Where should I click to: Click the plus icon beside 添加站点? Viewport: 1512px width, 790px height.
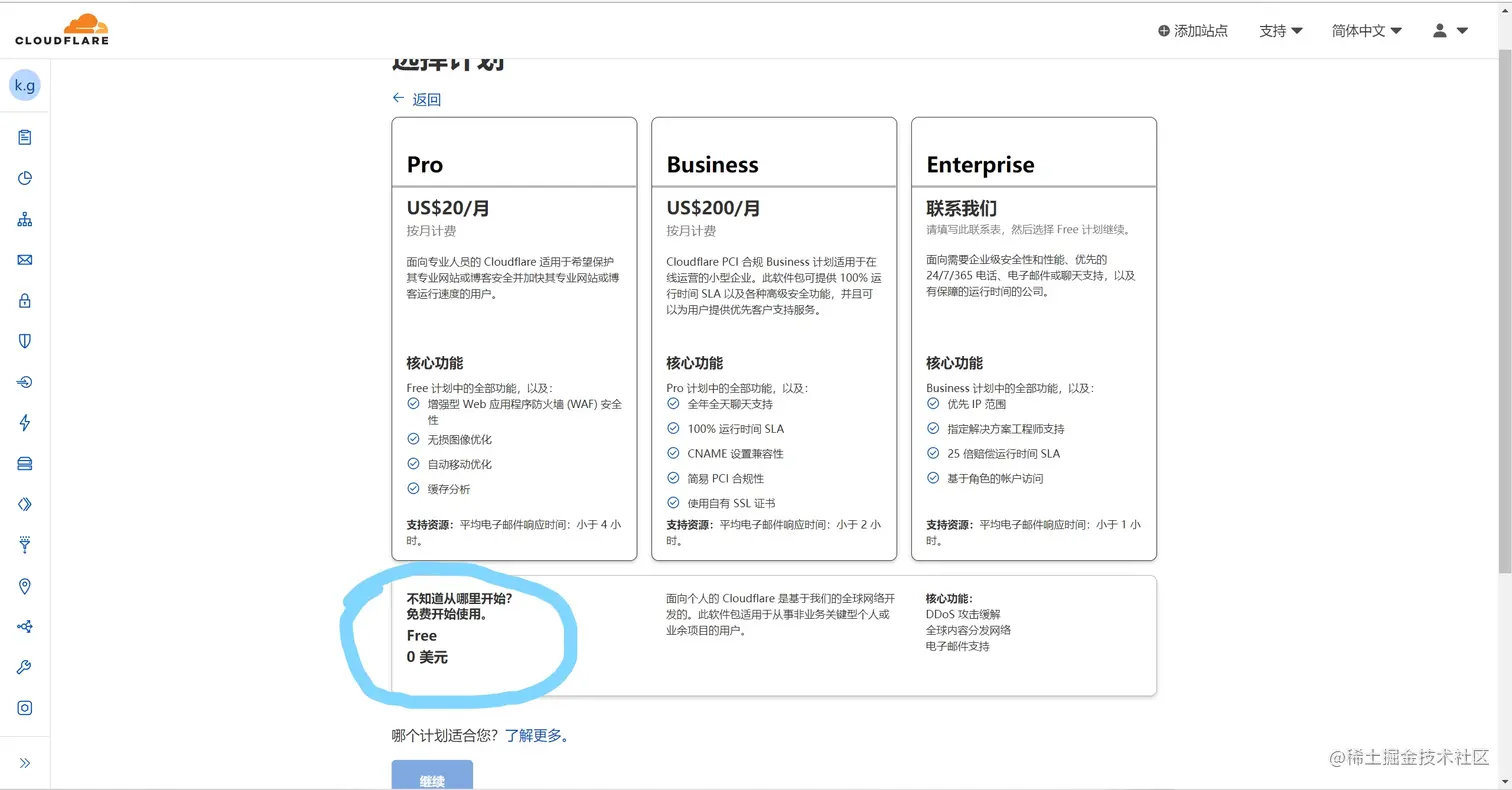[1164, 31]
